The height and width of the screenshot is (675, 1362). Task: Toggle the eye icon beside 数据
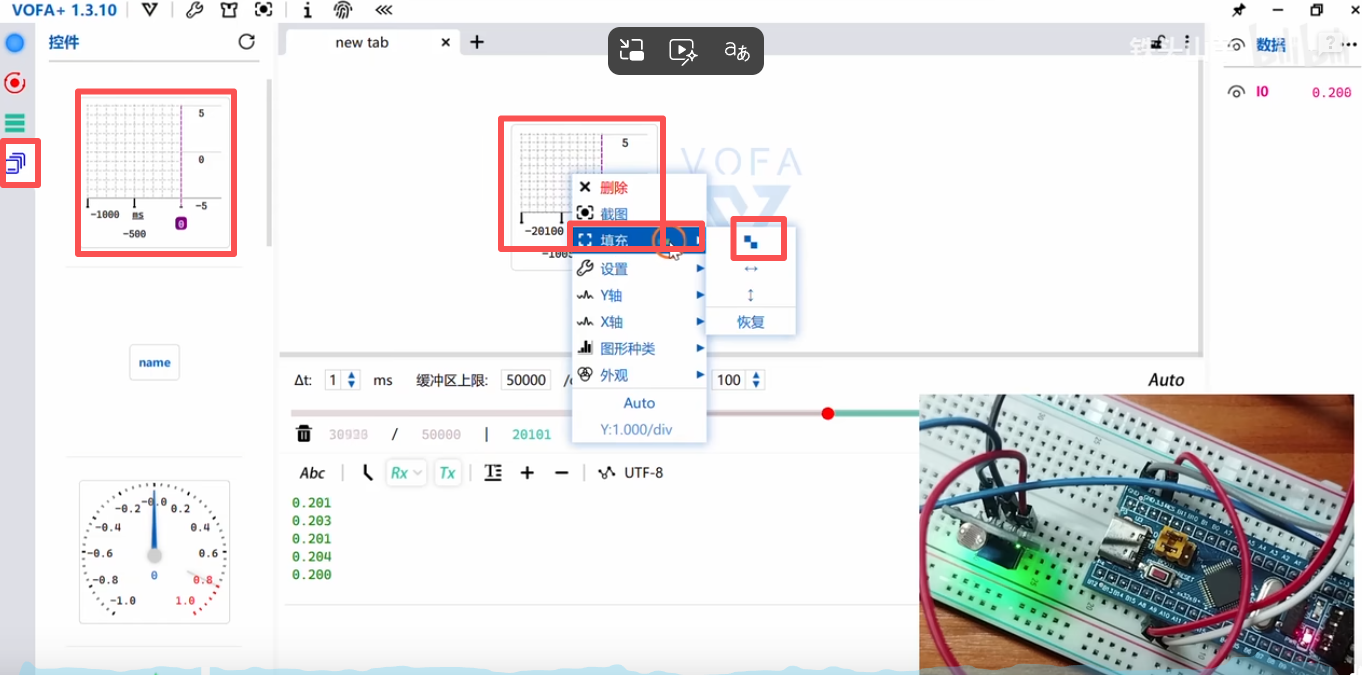point(1237,45)
